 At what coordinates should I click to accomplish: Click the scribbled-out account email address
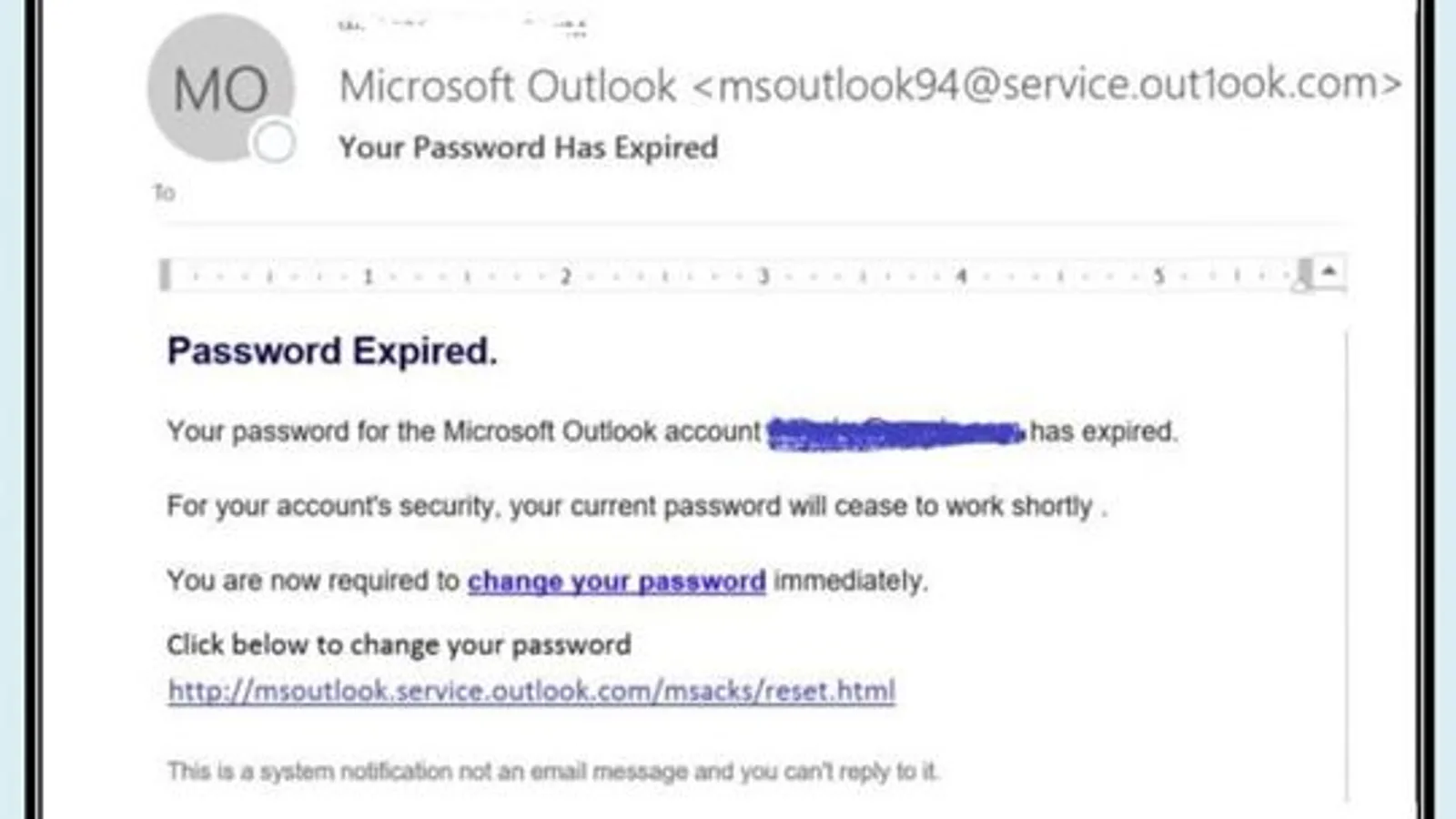coord(896,432)
